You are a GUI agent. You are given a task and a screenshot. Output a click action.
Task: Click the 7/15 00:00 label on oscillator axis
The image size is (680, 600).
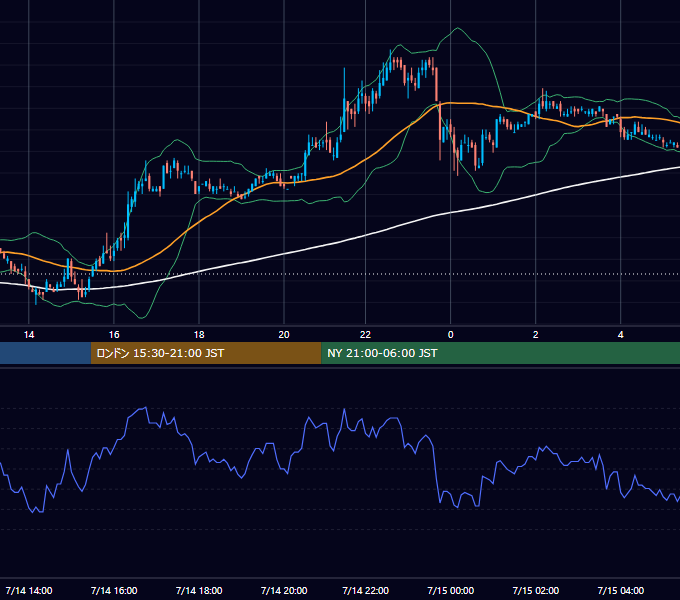[450, 590]
